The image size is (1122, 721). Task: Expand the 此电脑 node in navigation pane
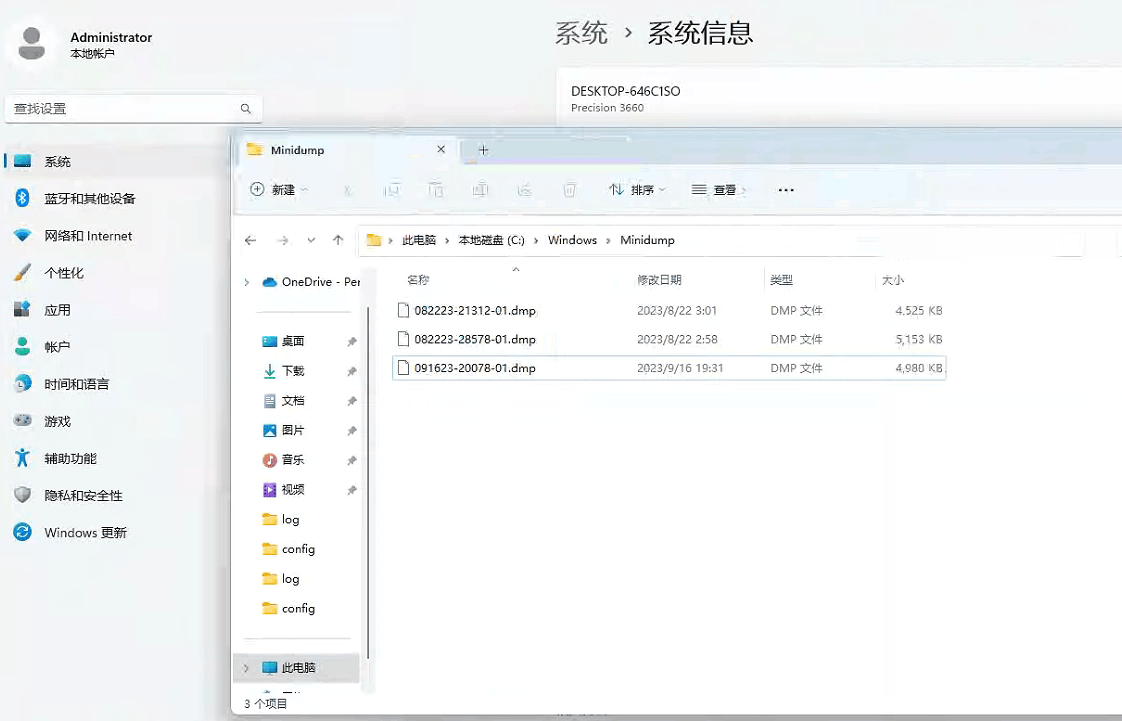(246, 668)
